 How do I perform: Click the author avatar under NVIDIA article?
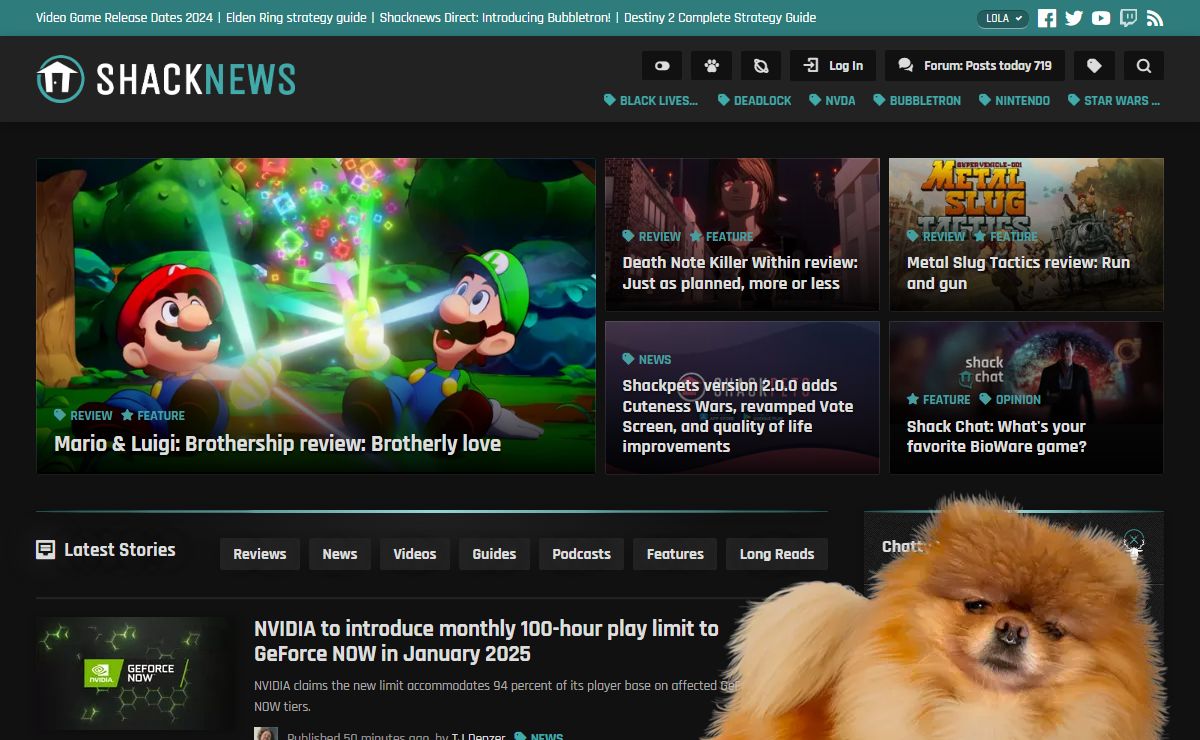click(266, 735)
